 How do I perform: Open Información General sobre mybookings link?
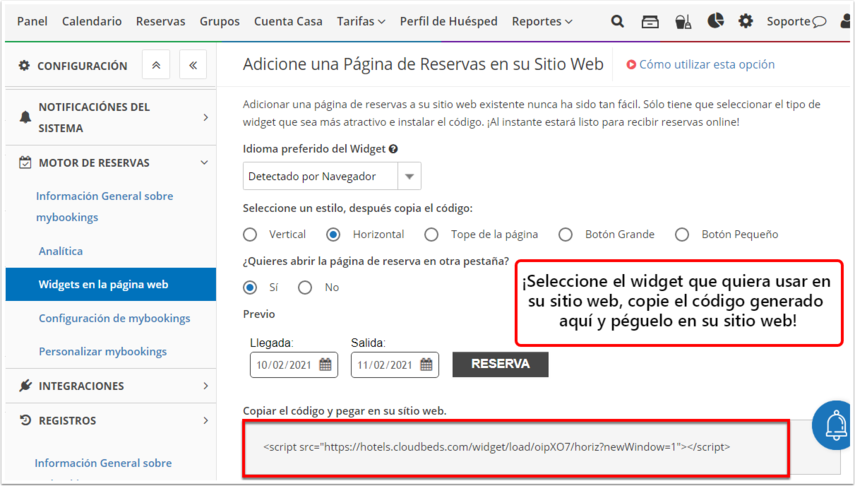[105, 206]
